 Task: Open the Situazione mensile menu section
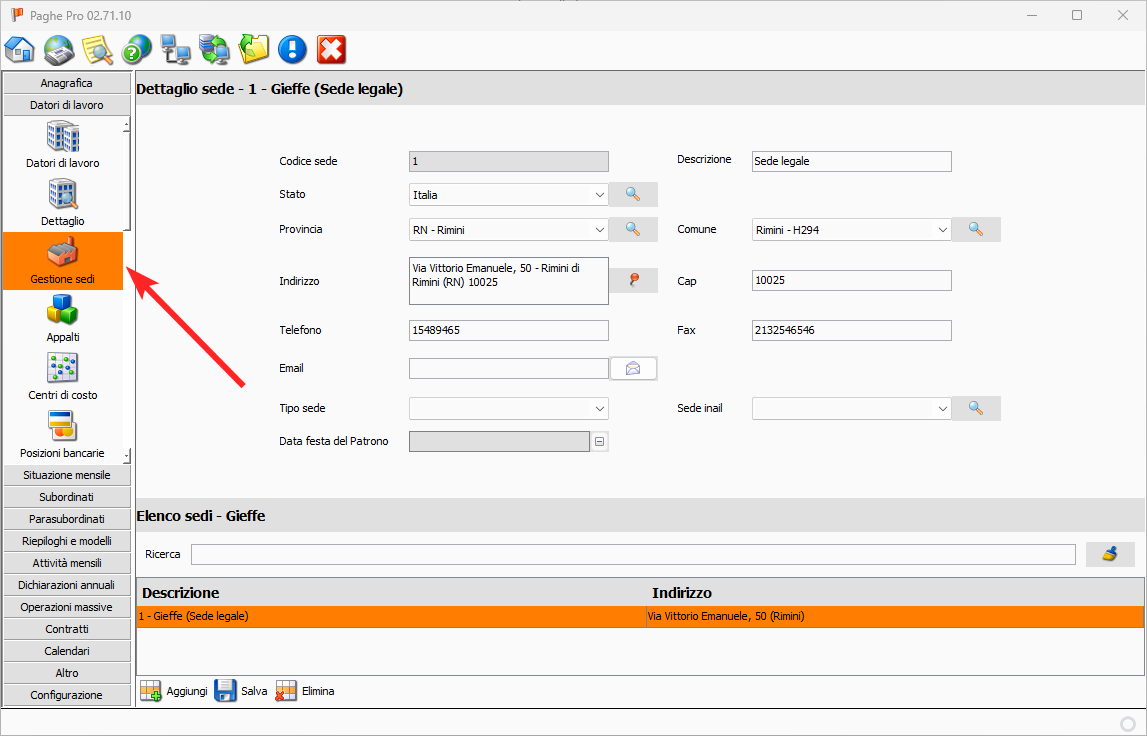point(67,475)
